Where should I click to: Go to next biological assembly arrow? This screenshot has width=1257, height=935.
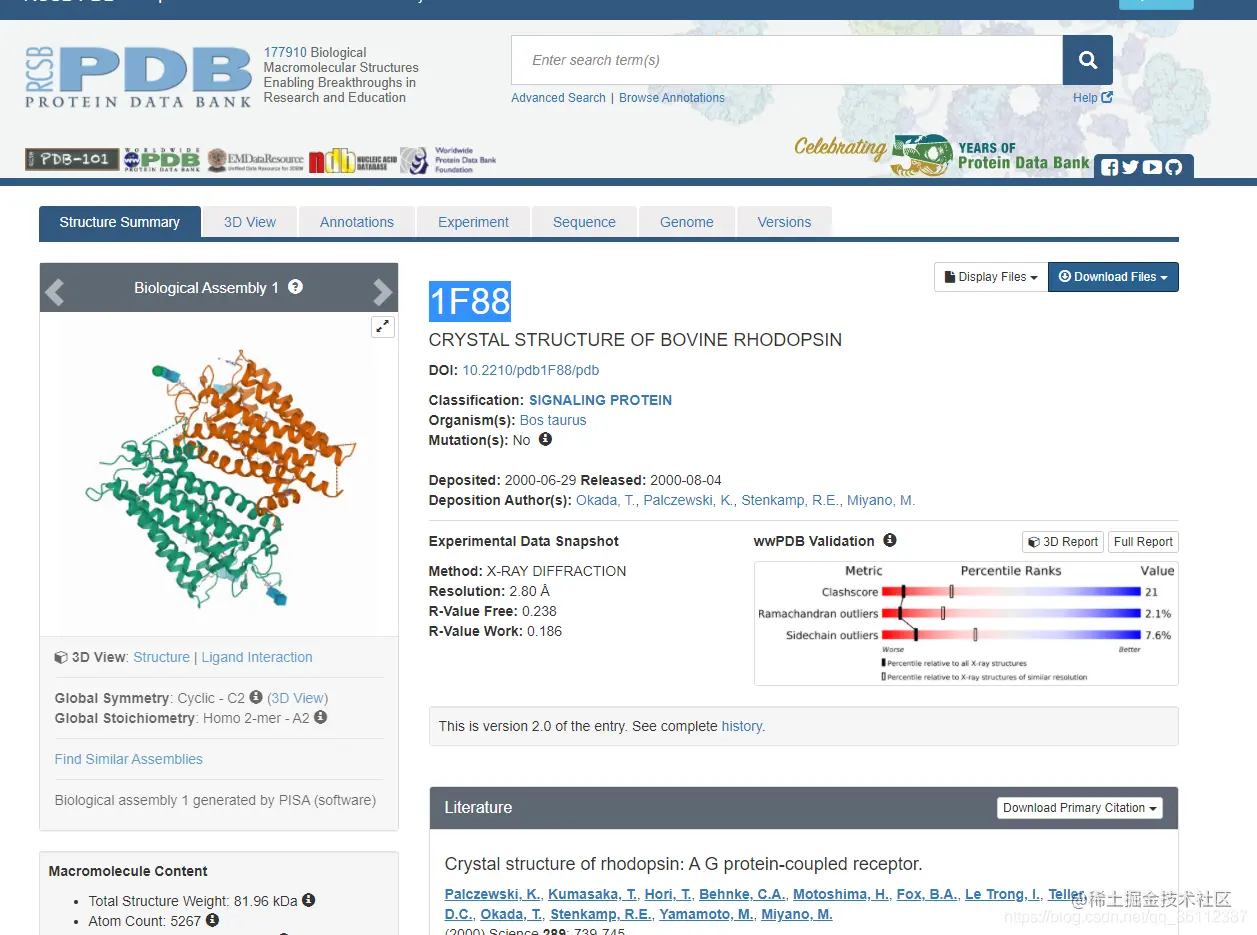coord(382,291)
